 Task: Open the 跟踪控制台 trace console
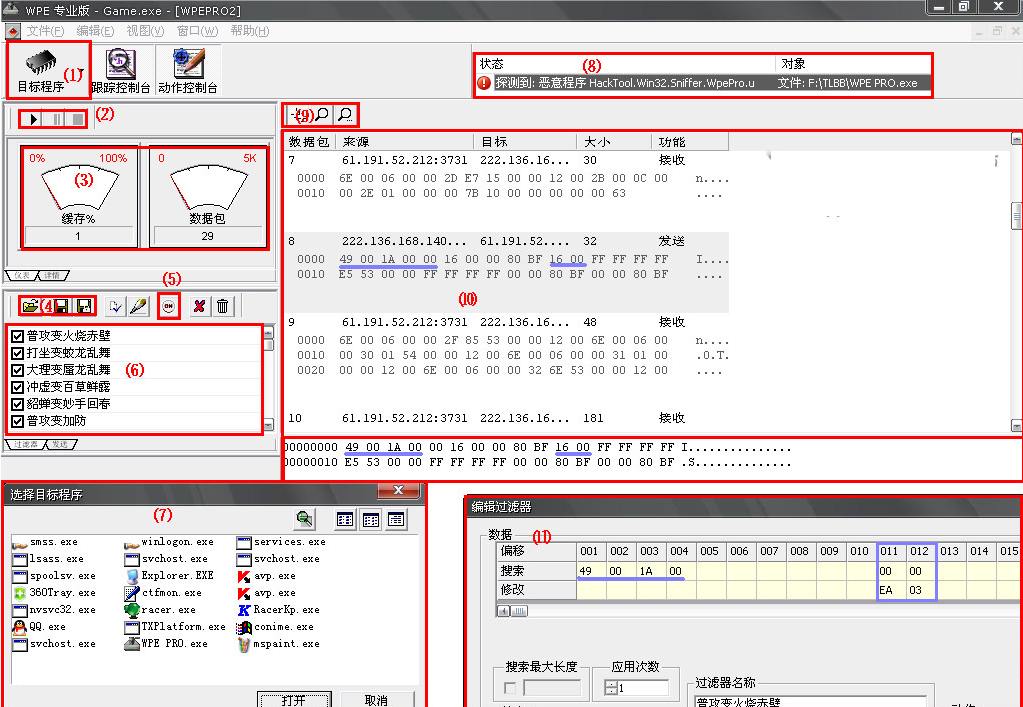pyautogui.click(x=120, y=69)
